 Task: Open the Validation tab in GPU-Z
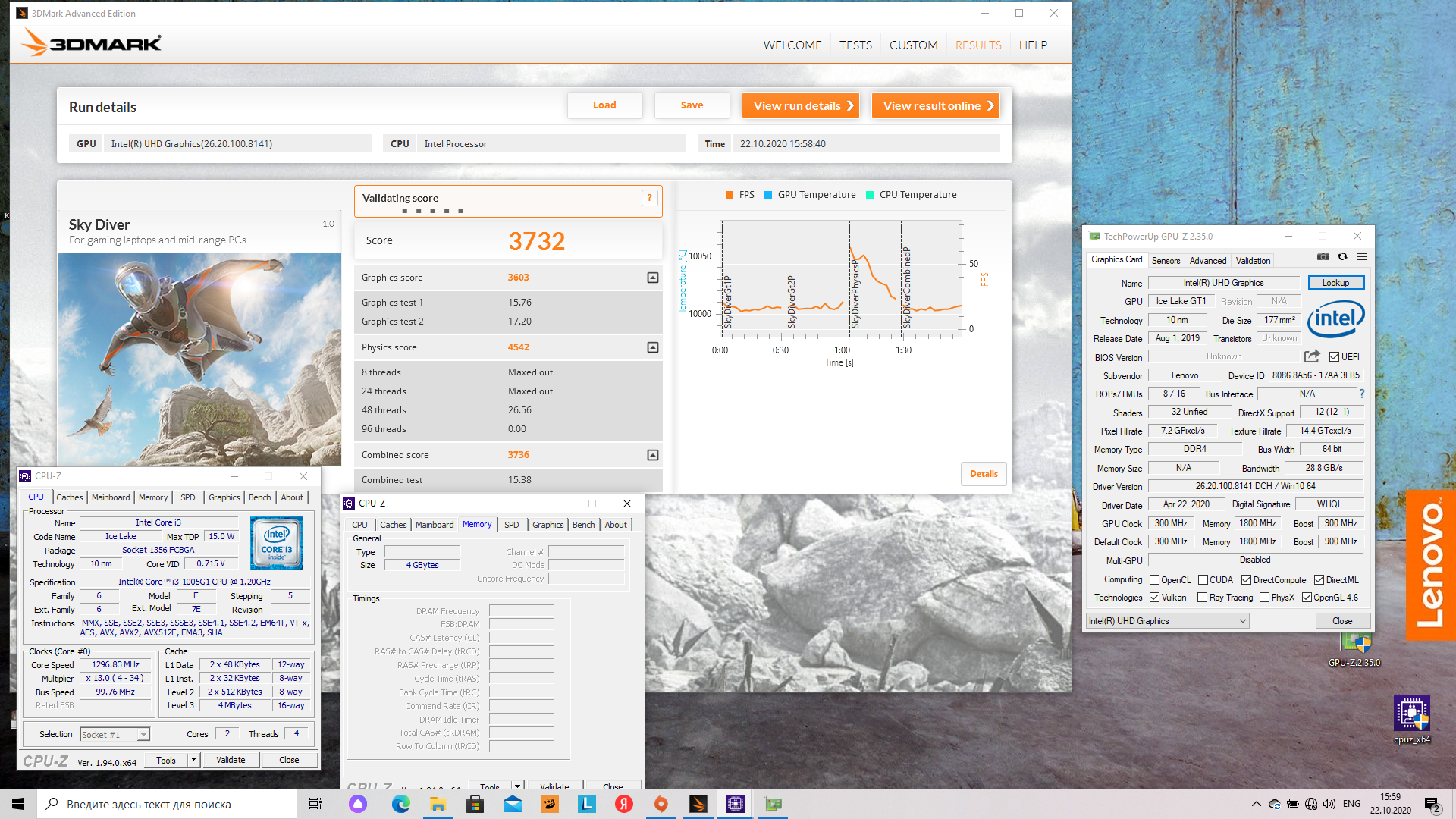[1253, 260]
